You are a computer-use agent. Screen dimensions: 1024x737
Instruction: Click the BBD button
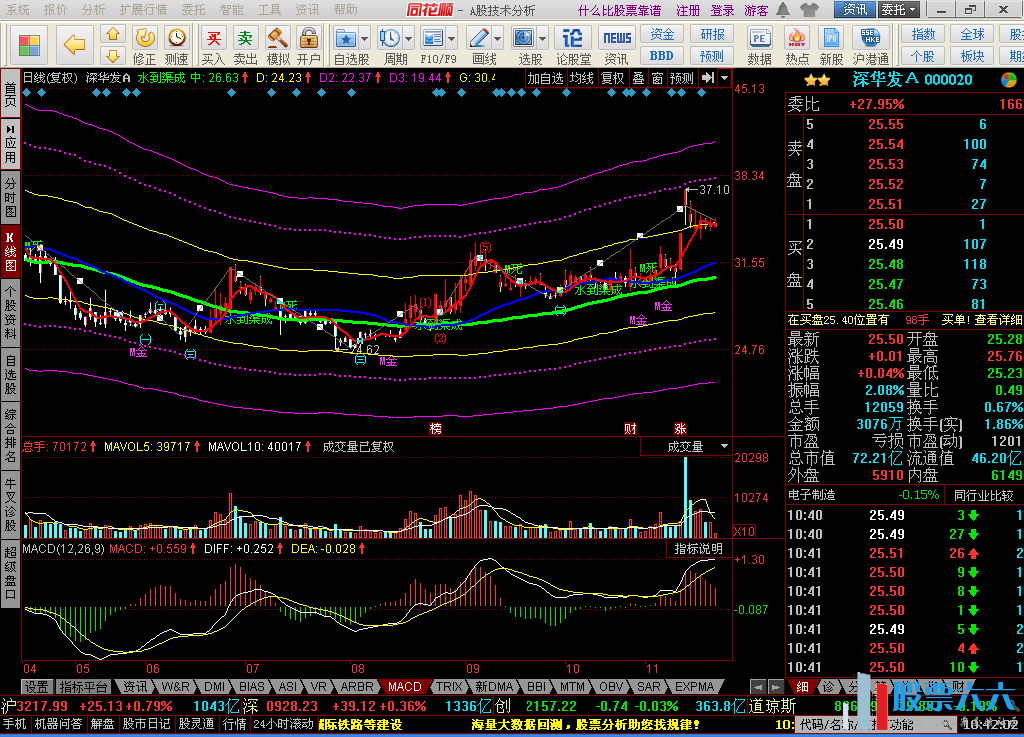(662, 56)
